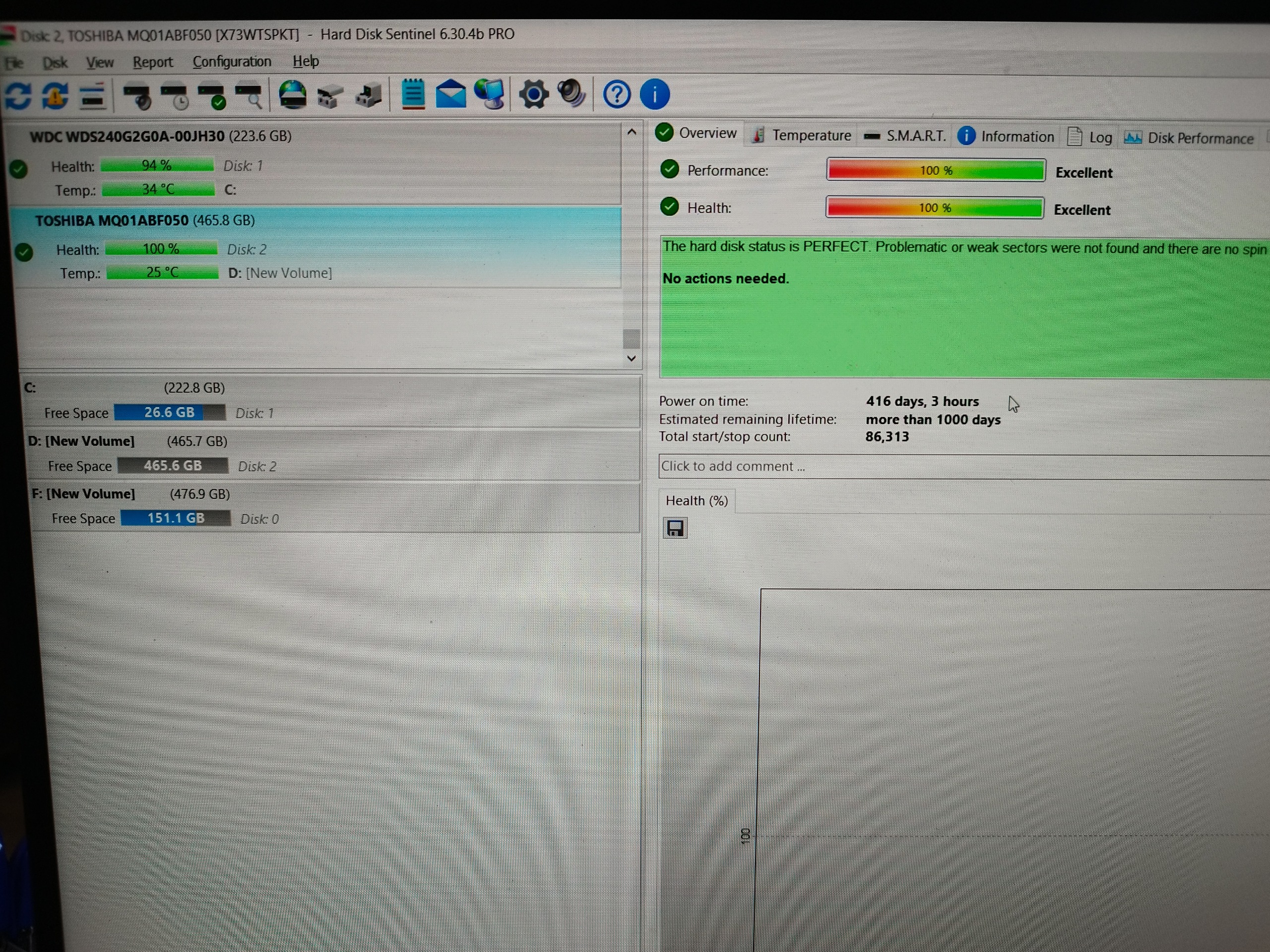Switch to the Overview tab
The image size is (1270, 952).
697,133
